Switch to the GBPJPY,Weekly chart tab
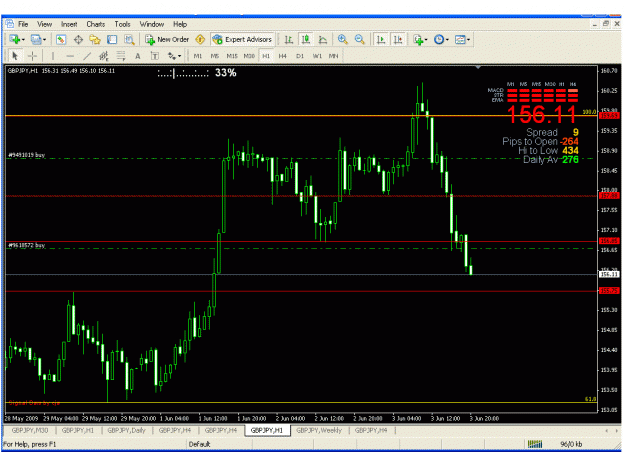 point(319,430)
